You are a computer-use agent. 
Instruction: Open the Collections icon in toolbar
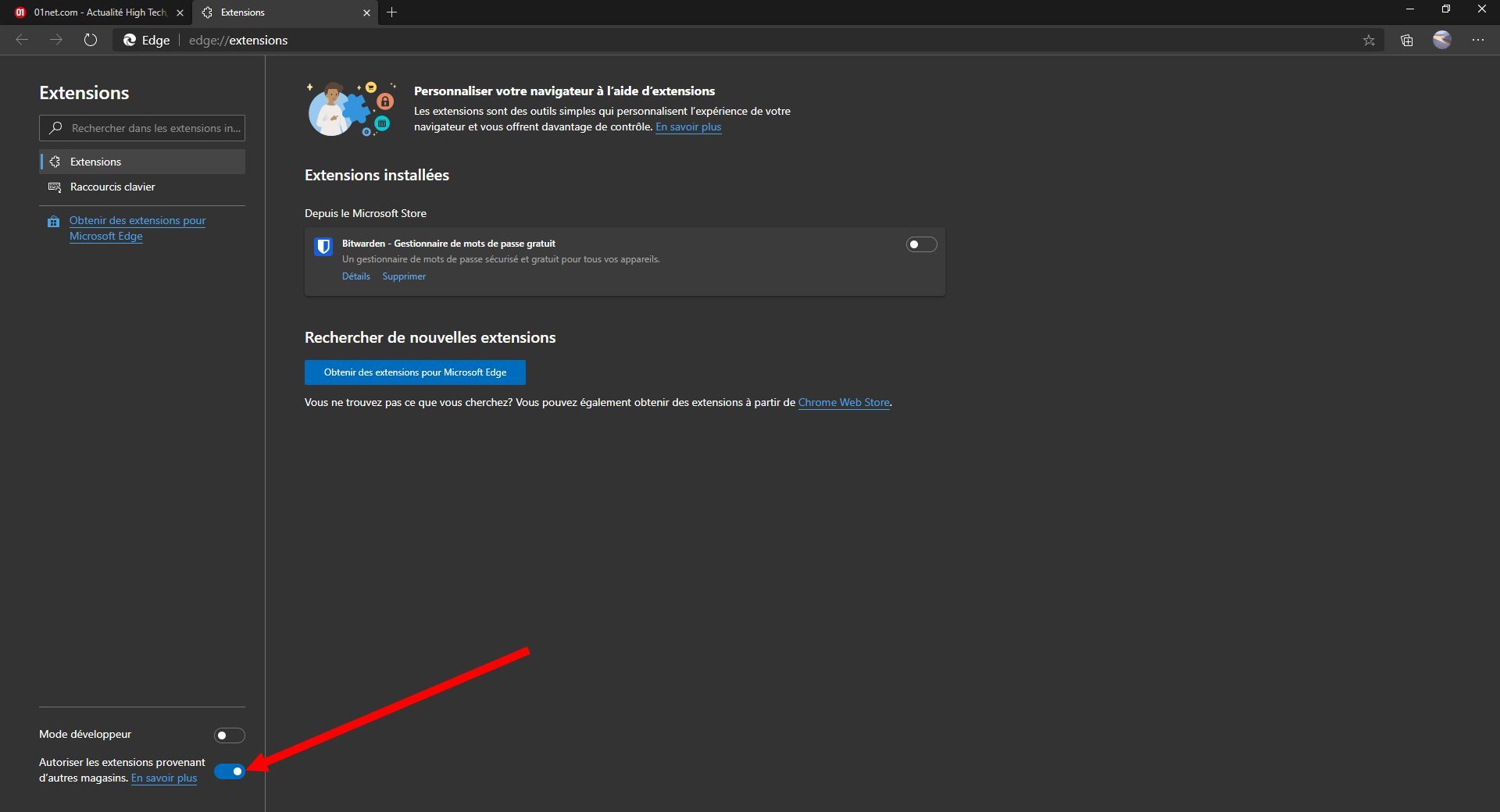point(1407,41)
